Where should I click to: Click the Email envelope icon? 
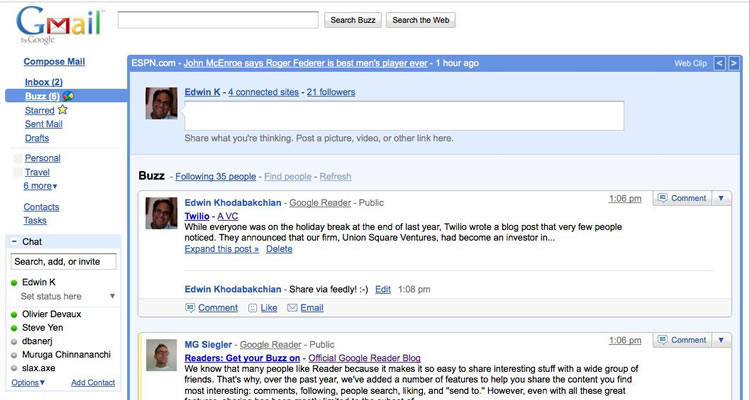point(292,308)
